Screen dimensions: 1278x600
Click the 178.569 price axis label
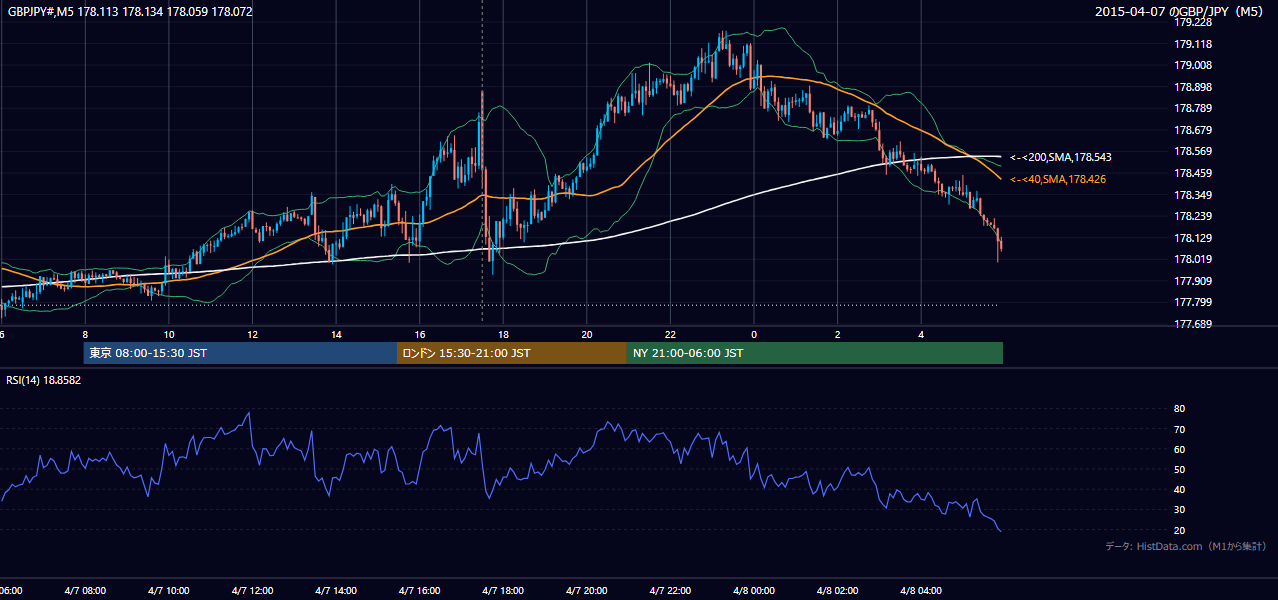(1193, 151)
